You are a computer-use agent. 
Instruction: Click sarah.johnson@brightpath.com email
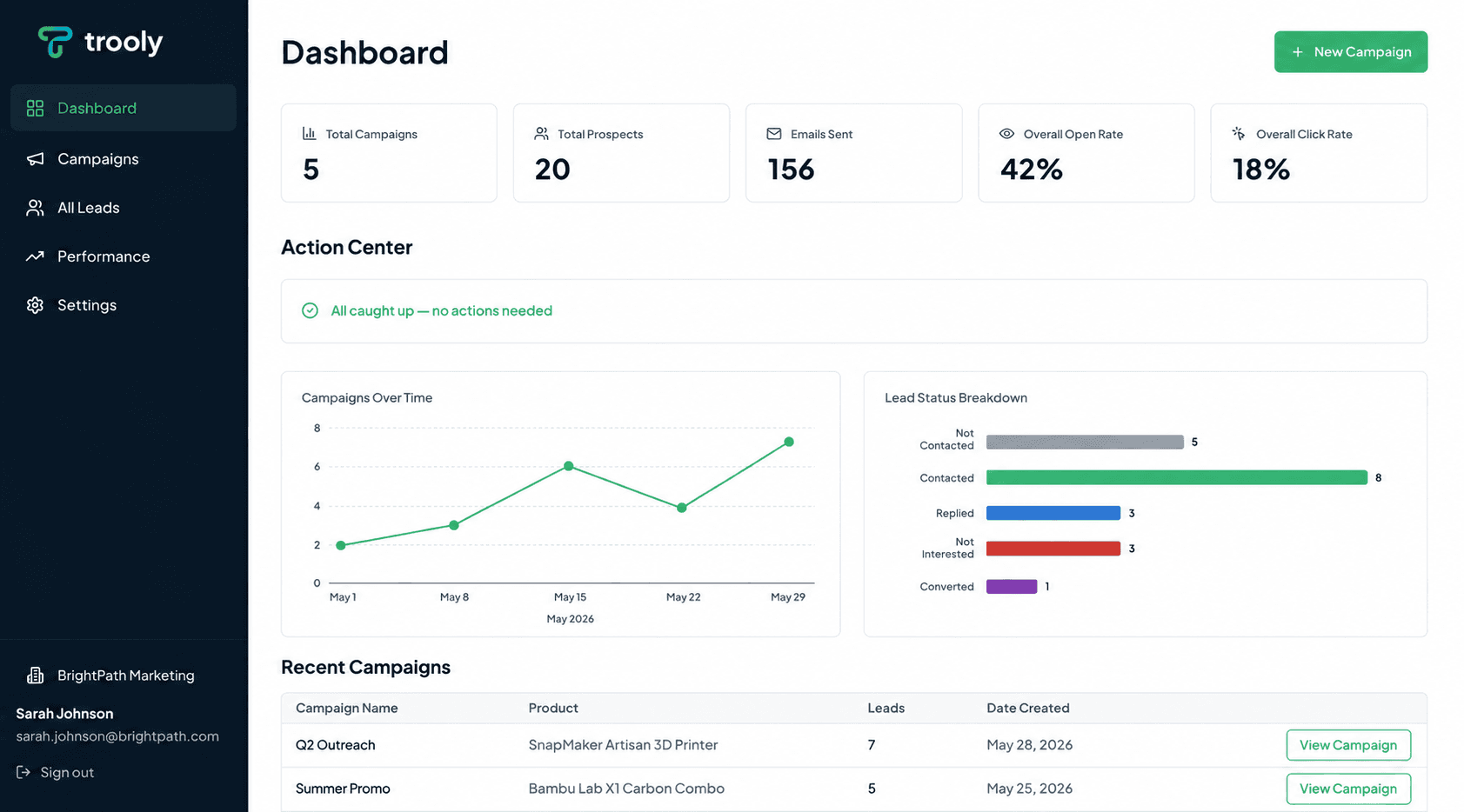(117, 736)
